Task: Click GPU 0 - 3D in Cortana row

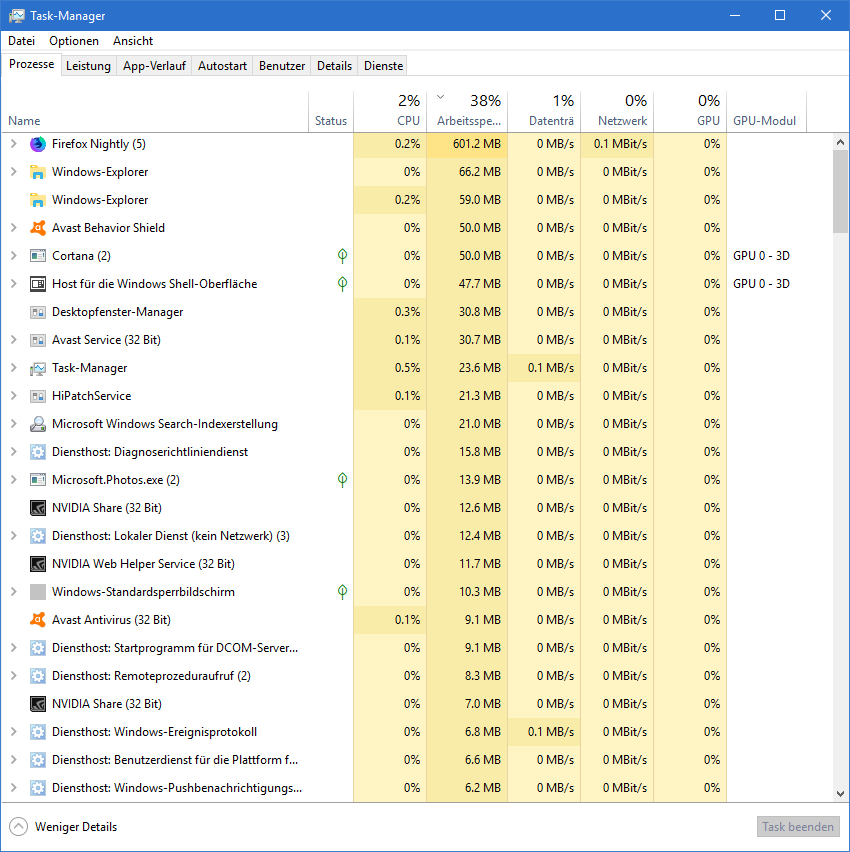Action: pyautogui.click(x=761, y=256)
